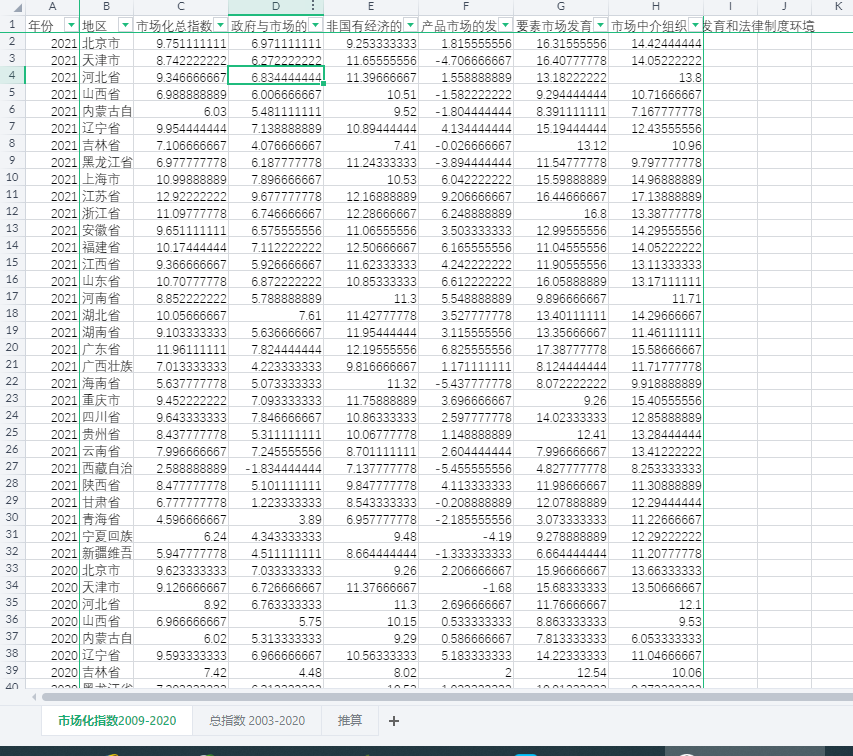Open the 市场中介组织 filter dropdown
This screenshot has height=756, width=853.
coord(695,25)
